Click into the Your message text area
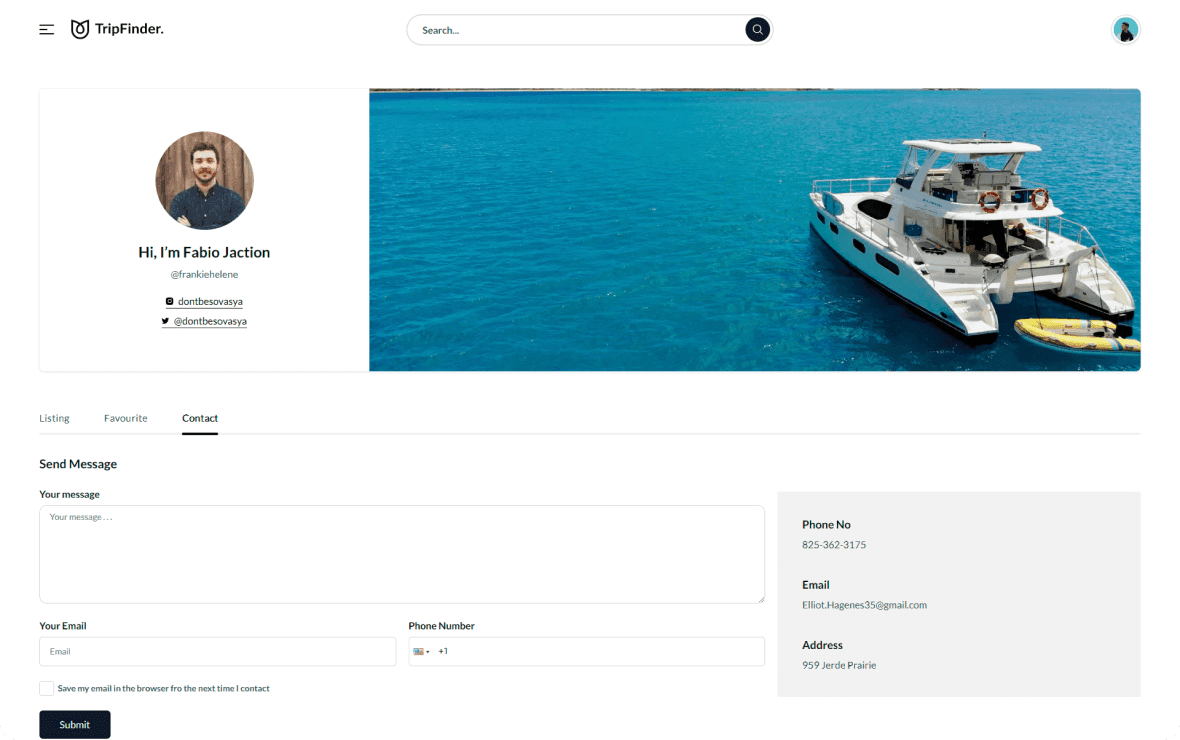 pos(402,554)
